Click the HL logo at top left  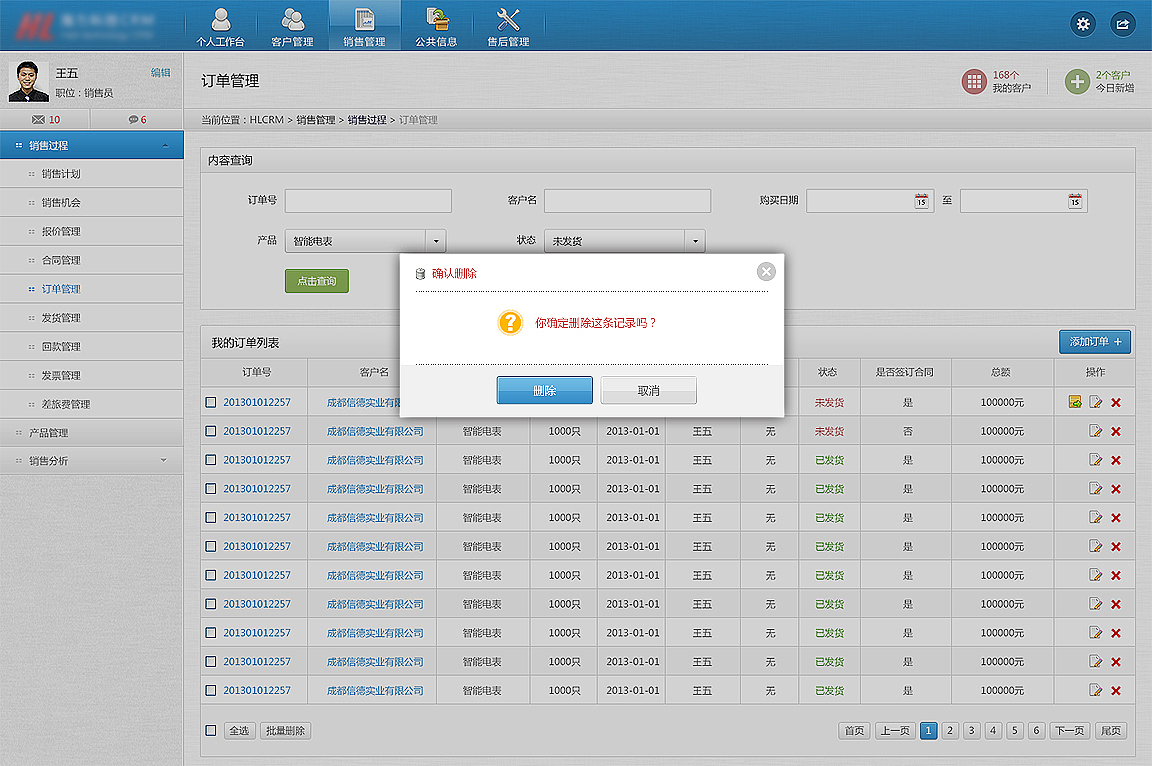[x=35, y=27]
